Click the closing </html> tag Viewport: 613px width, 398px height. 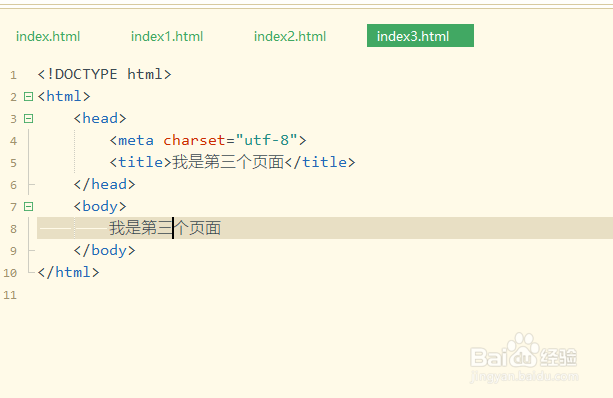pyautogui.click(x=68, y=272)
